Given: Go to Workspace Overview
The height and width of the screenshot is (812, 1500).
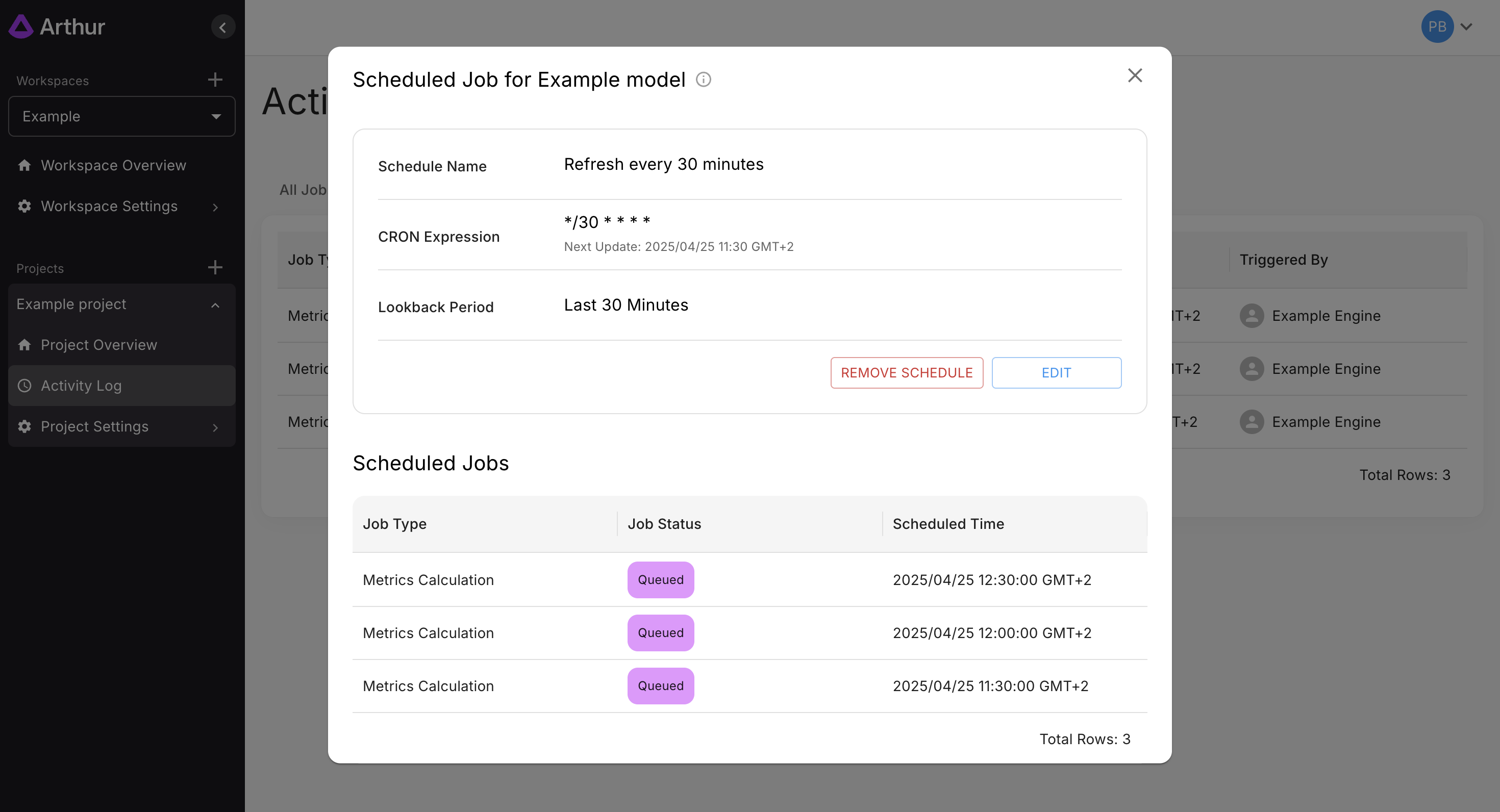Looking at the screenshot, I should pyautogui.click(x=113, y=165).
